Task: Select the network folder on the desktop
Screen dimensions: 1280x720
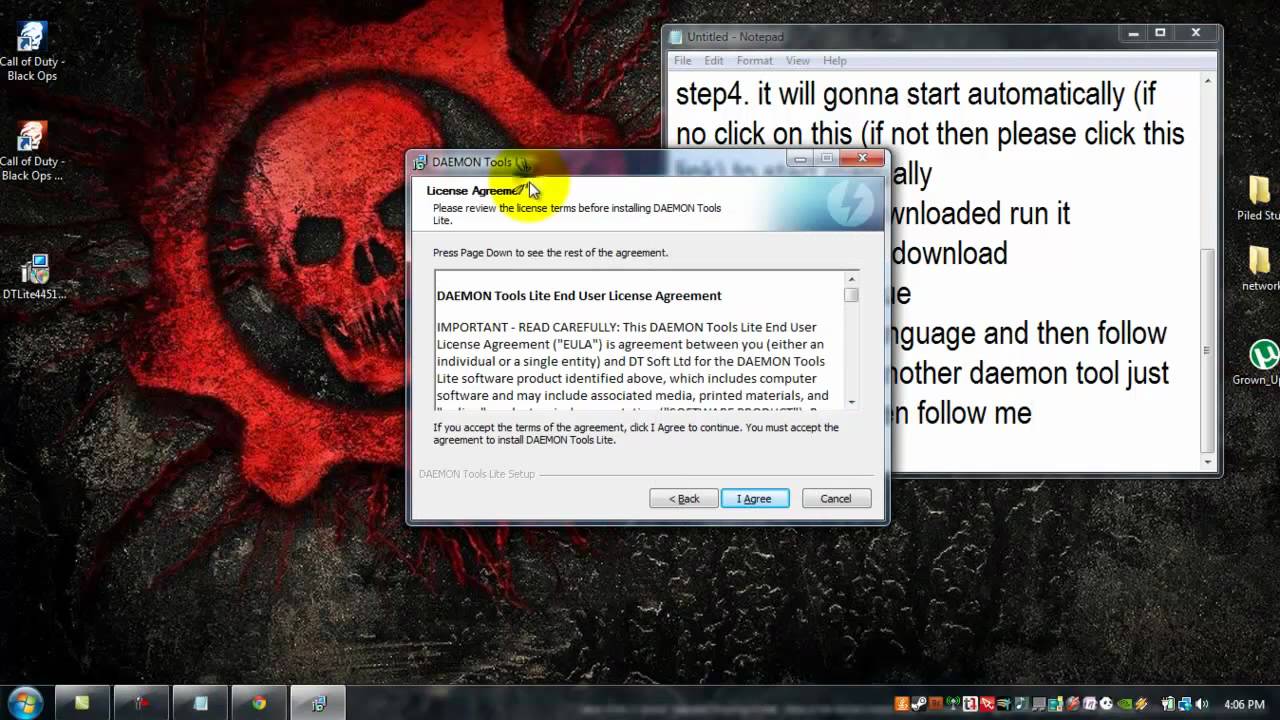Action: [1260, 268]
